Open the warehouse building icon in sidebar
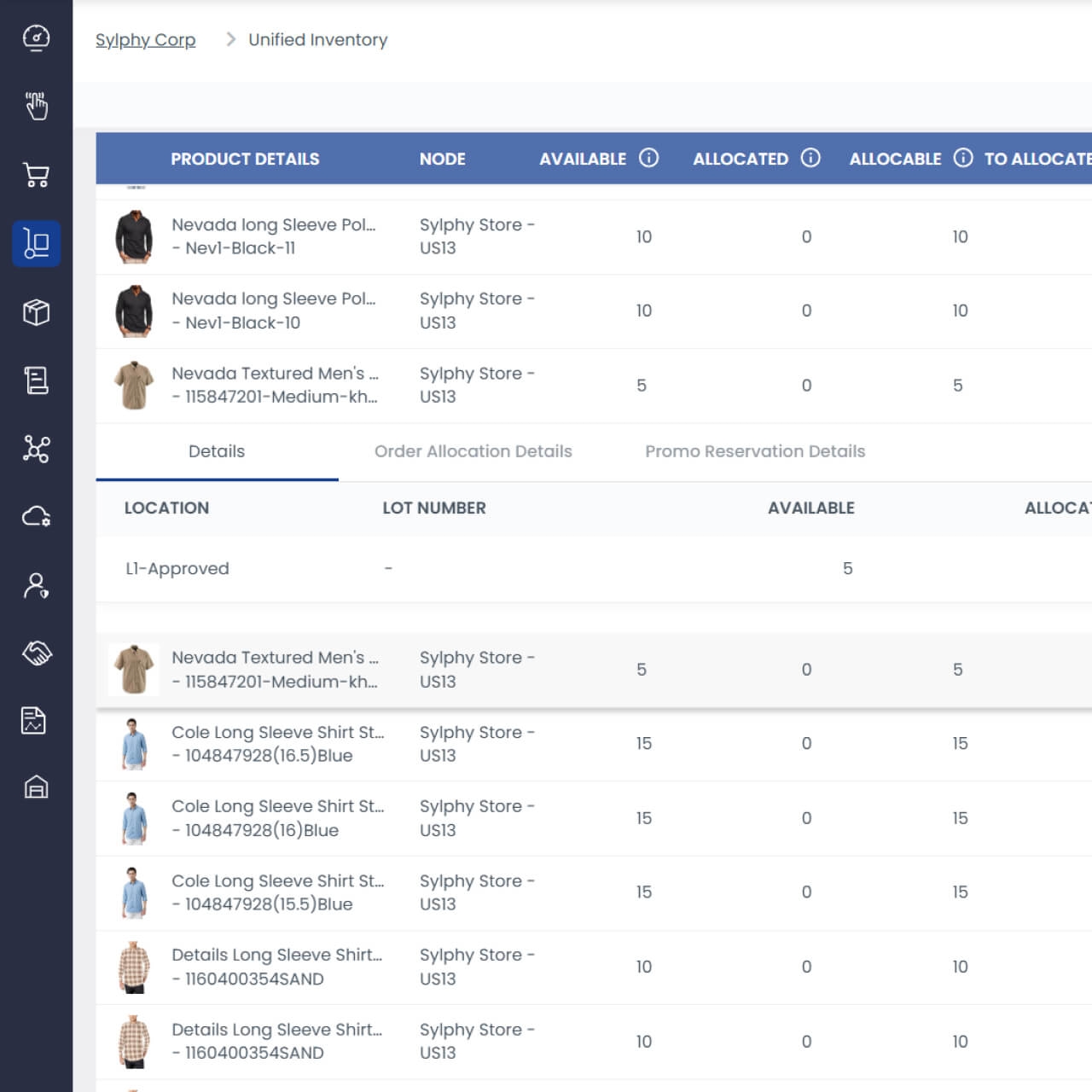This screenshot has width=1092, height=1092. 36,787
